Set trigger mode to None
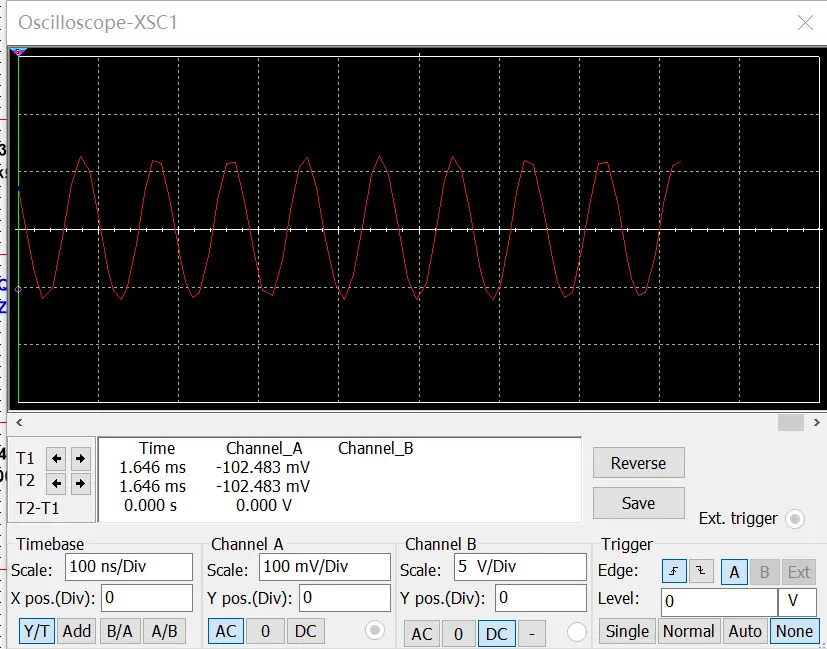827x649 pixels. (794, 631)
